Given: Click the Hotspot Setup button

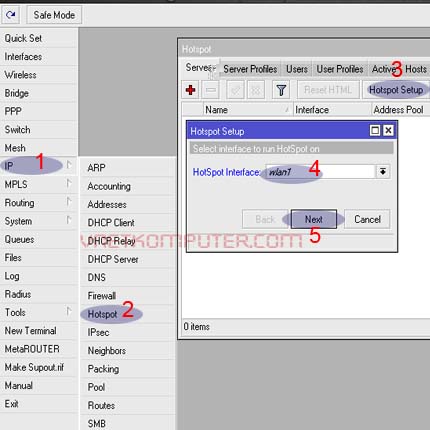Looking at the screenshot, I should (x=396, y=90).
